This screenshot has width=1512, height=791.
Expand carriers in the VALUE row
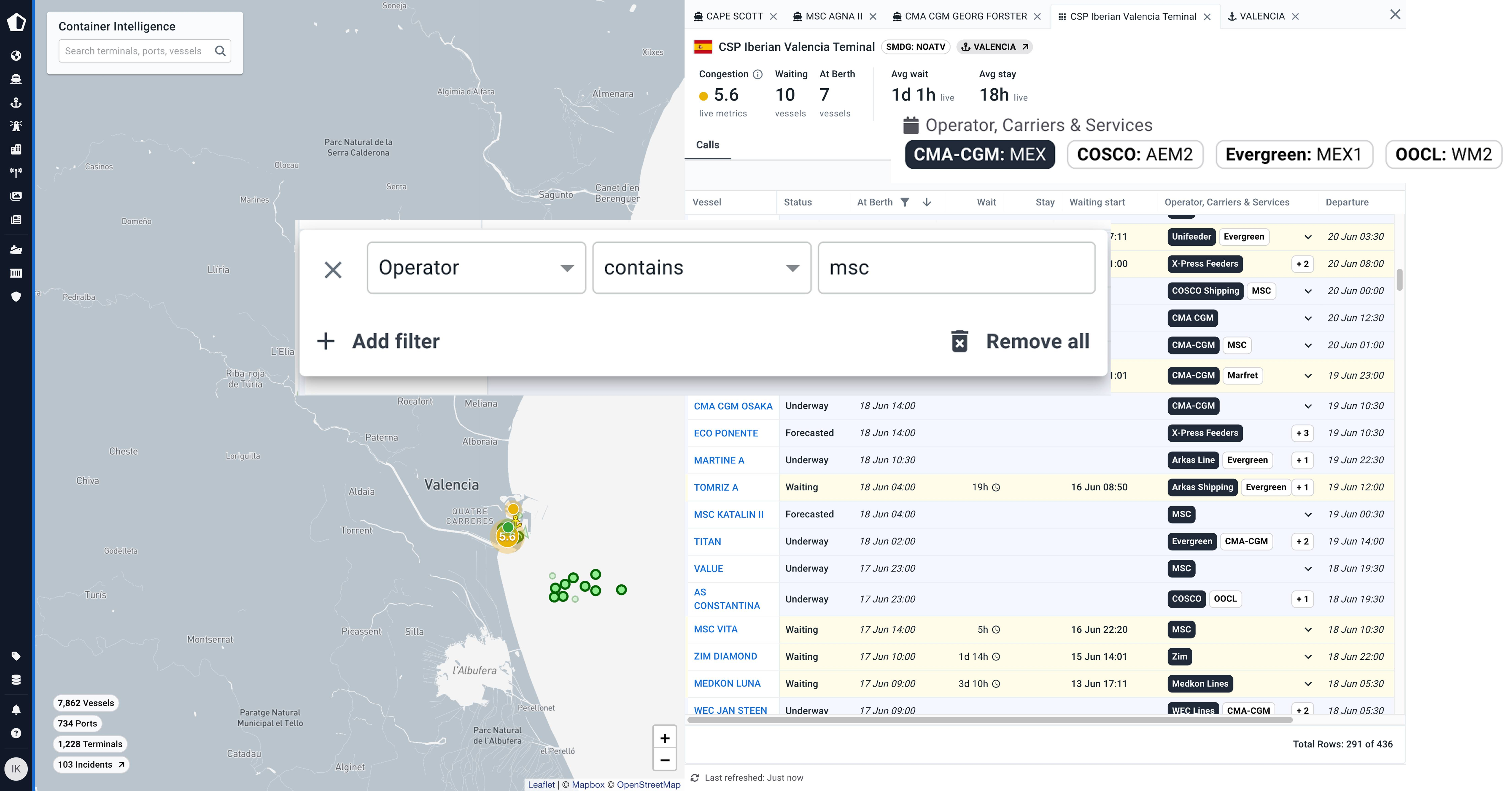[1308, 569]
